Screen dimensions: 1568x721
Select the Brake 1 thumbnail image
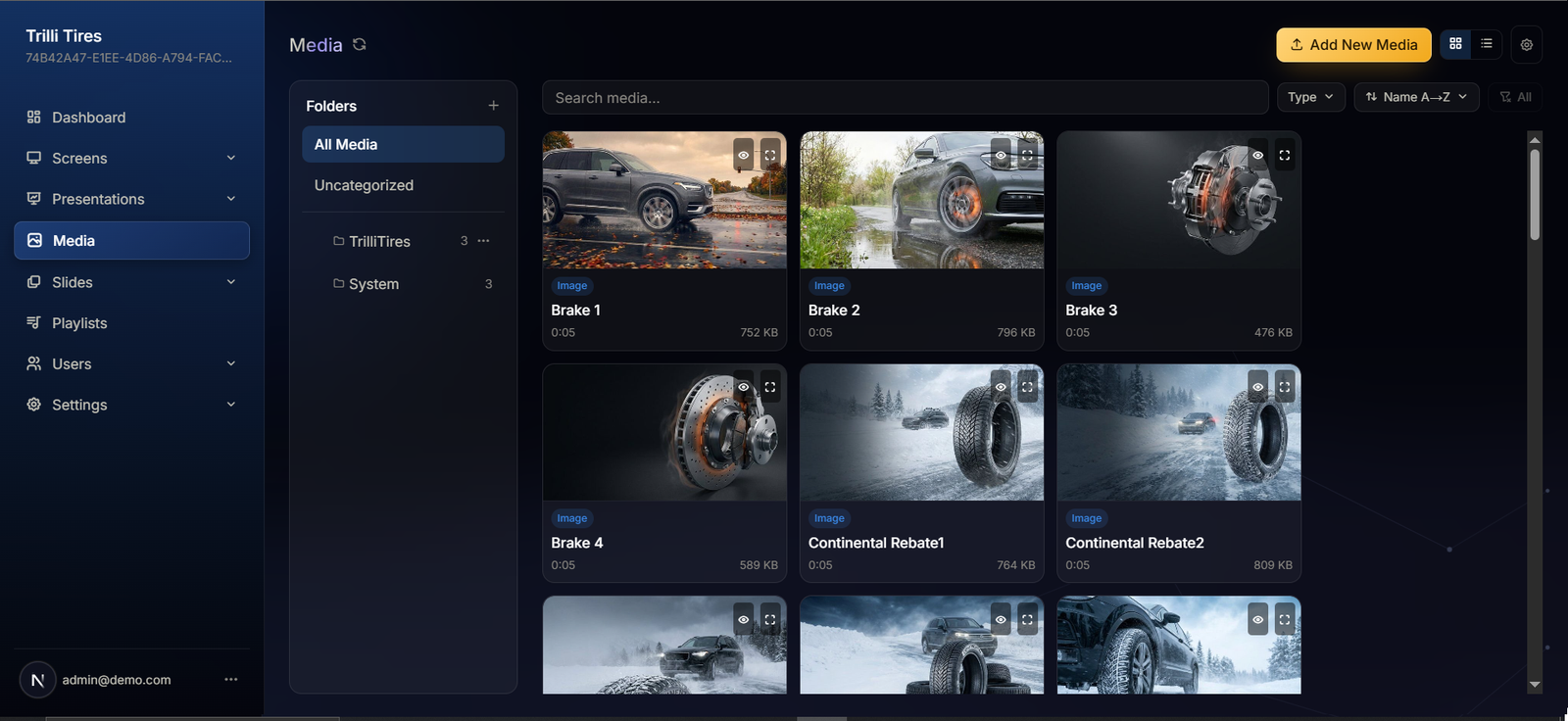coord(664,200)
